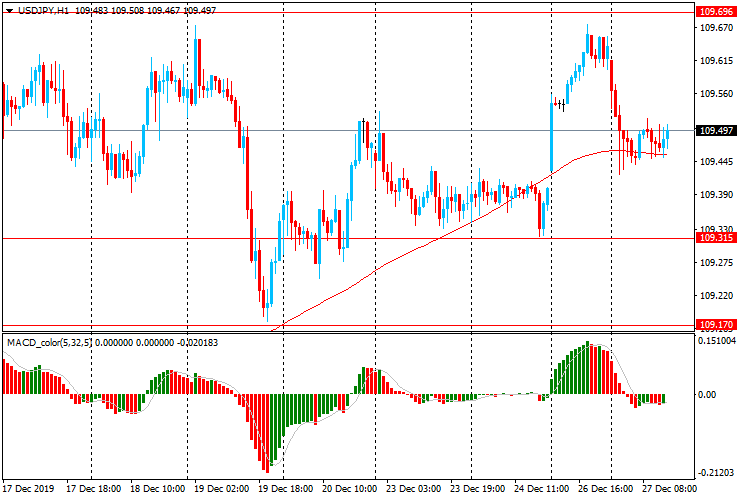Click the 0.151004 MACD scale value

click(717, 341)
